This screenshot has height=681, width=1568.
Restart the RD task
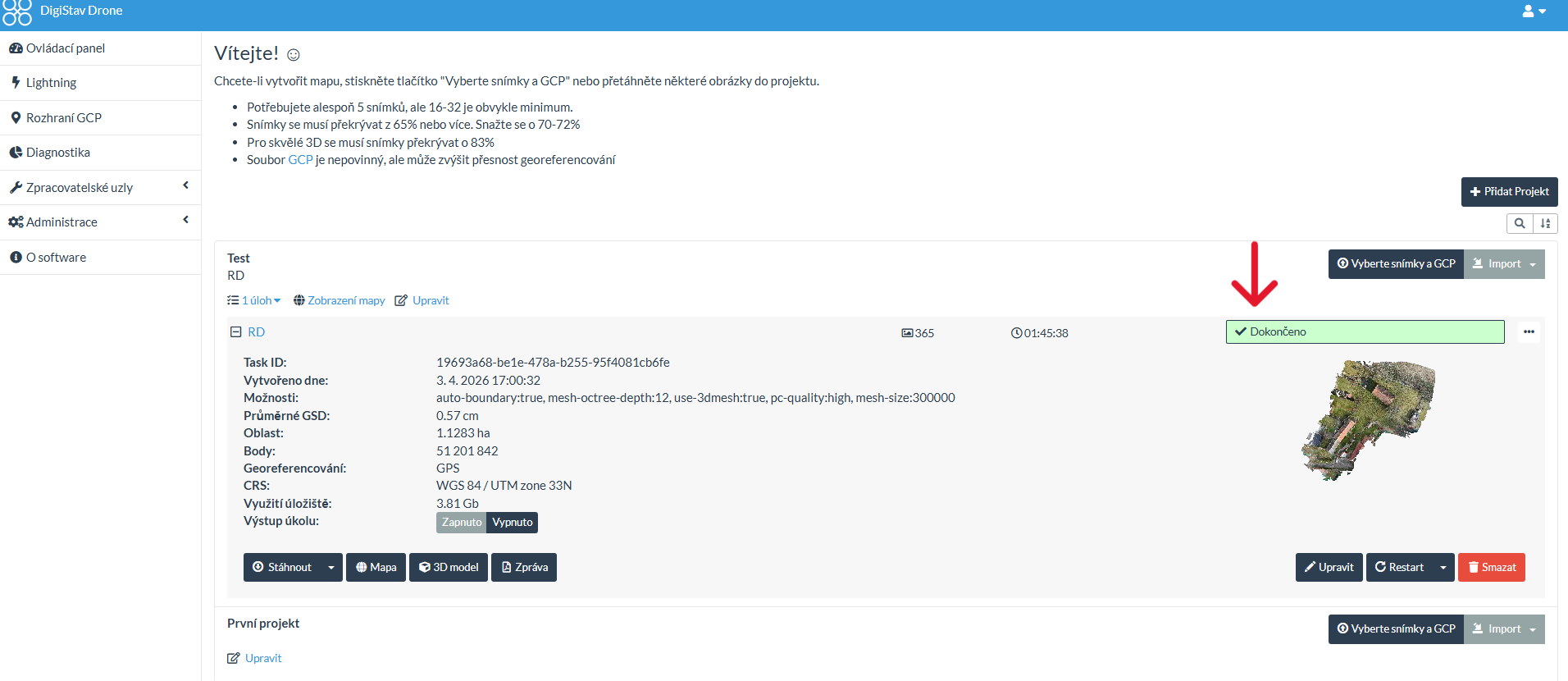pyautogui.click(x=1399, y=568)
